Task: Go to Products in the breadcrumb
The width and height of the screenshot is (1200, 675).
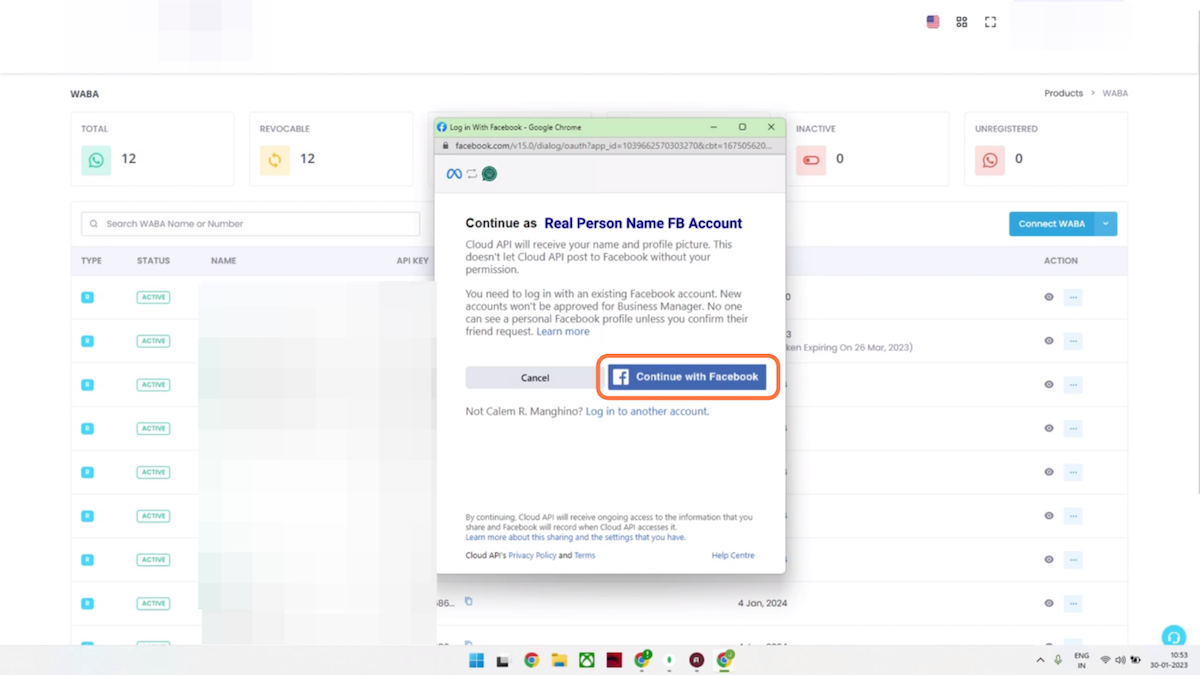Action: point(1064,93)
